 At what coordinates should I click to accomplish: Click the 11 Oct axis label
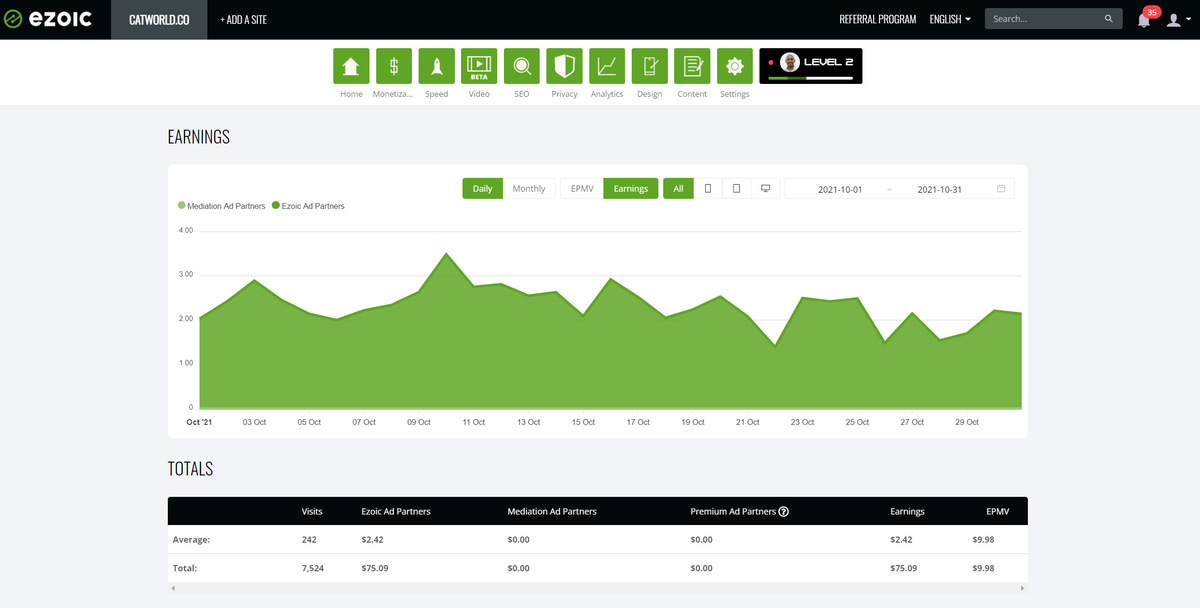coord(473,422)
